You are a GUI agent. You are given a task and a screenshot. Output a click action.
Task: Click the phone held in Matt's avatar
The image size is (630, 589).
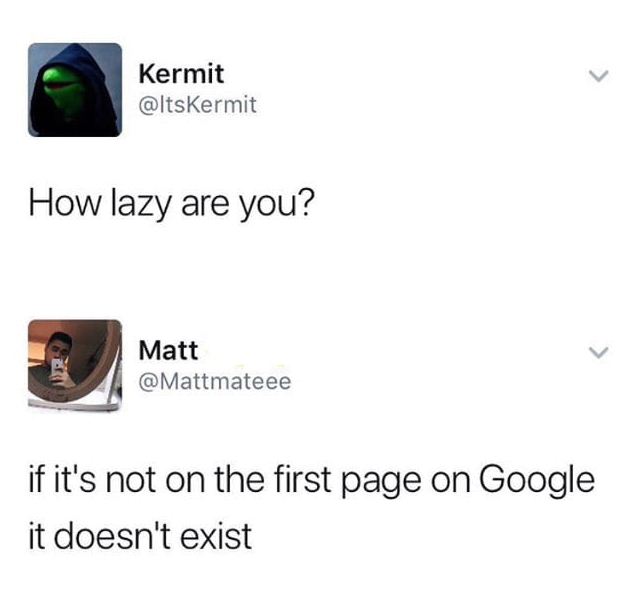pos(57,367)
